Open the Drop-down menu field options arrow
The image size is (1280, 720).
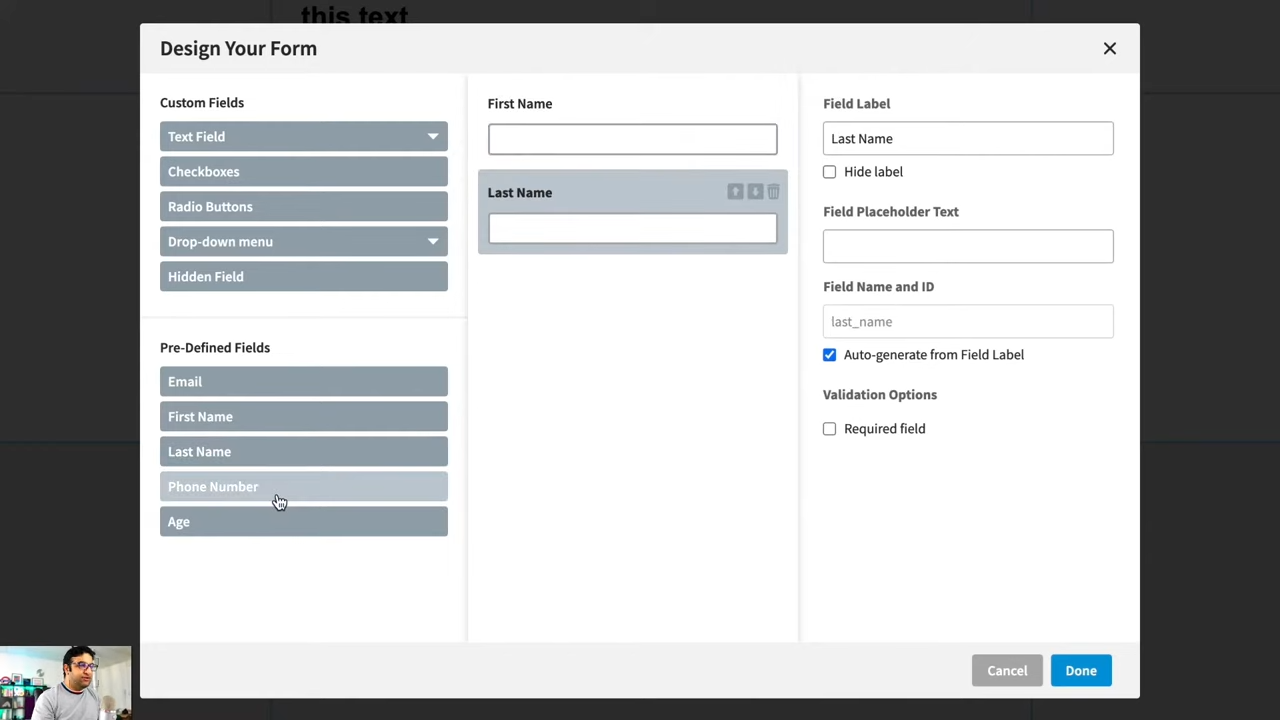click(432, 242)
